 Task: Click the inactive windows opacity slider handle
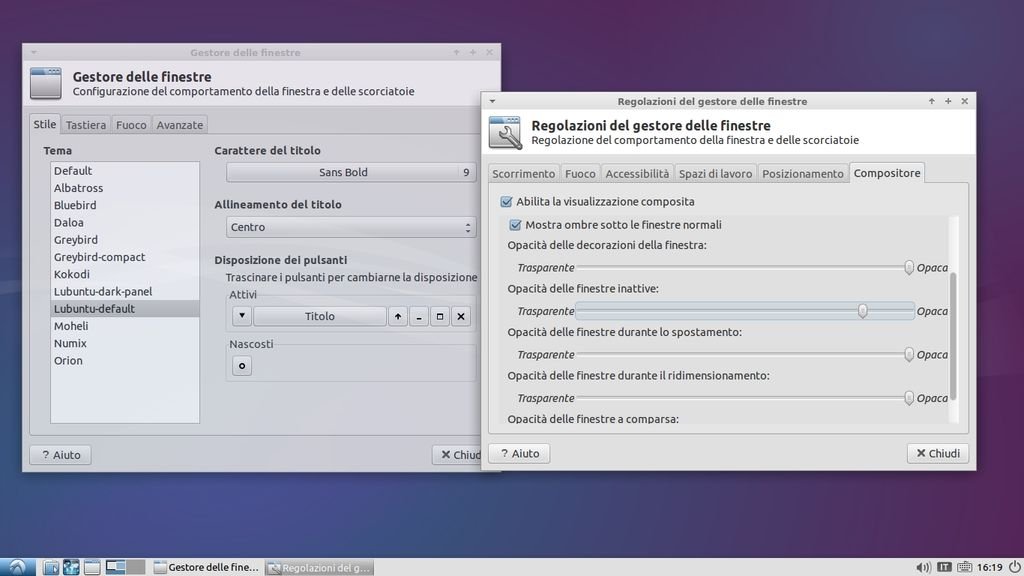coord(862,311)
